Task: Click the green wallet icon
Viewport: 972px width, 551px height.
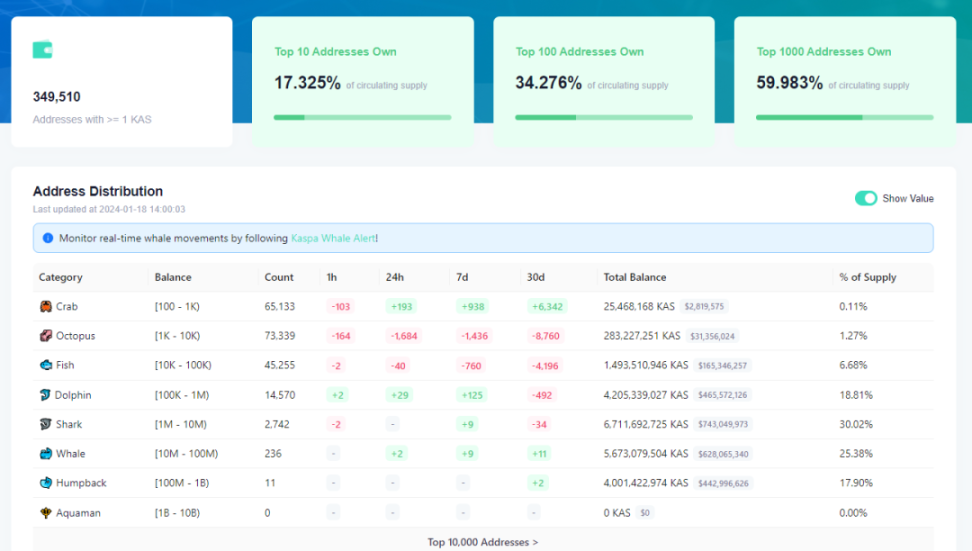Action: pos(42,50)
